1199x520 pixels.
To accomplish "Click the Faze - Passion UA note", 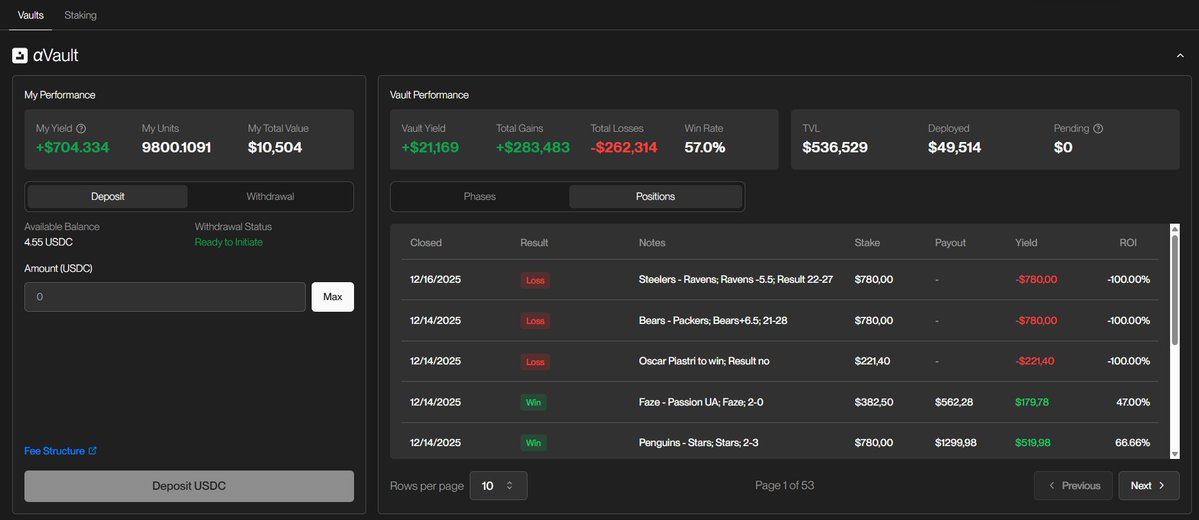I will pyautogui.click(x=699, y=402).
